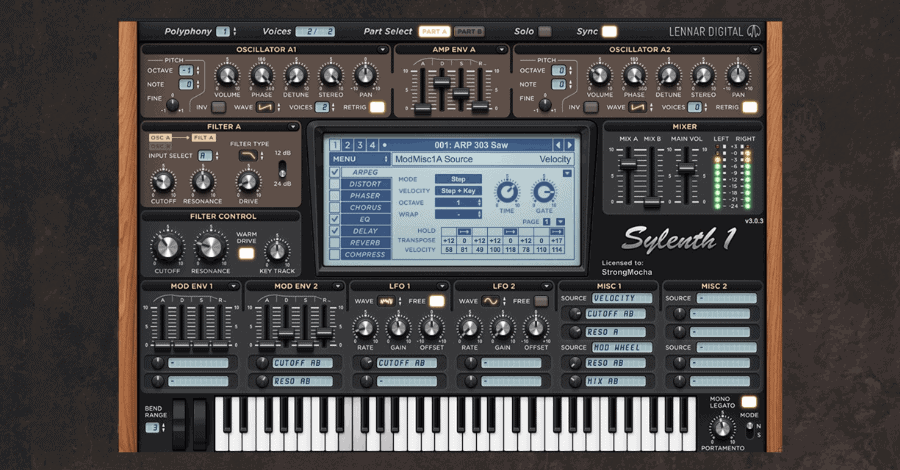900x470 pixels.
Task: Disable the ARPEG effect checkbox
Action: [x=336, y=172]
